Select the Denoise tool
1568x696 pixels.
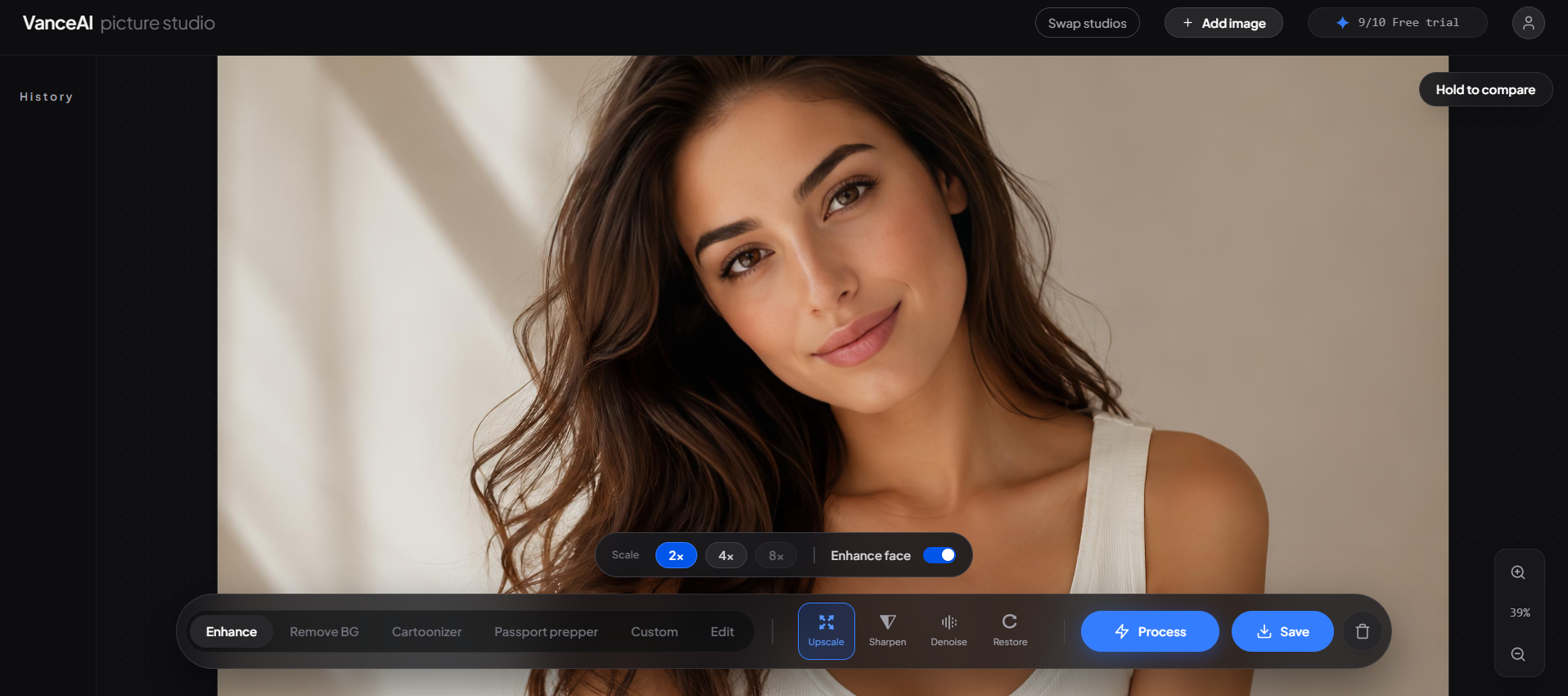tap(948, 630)
